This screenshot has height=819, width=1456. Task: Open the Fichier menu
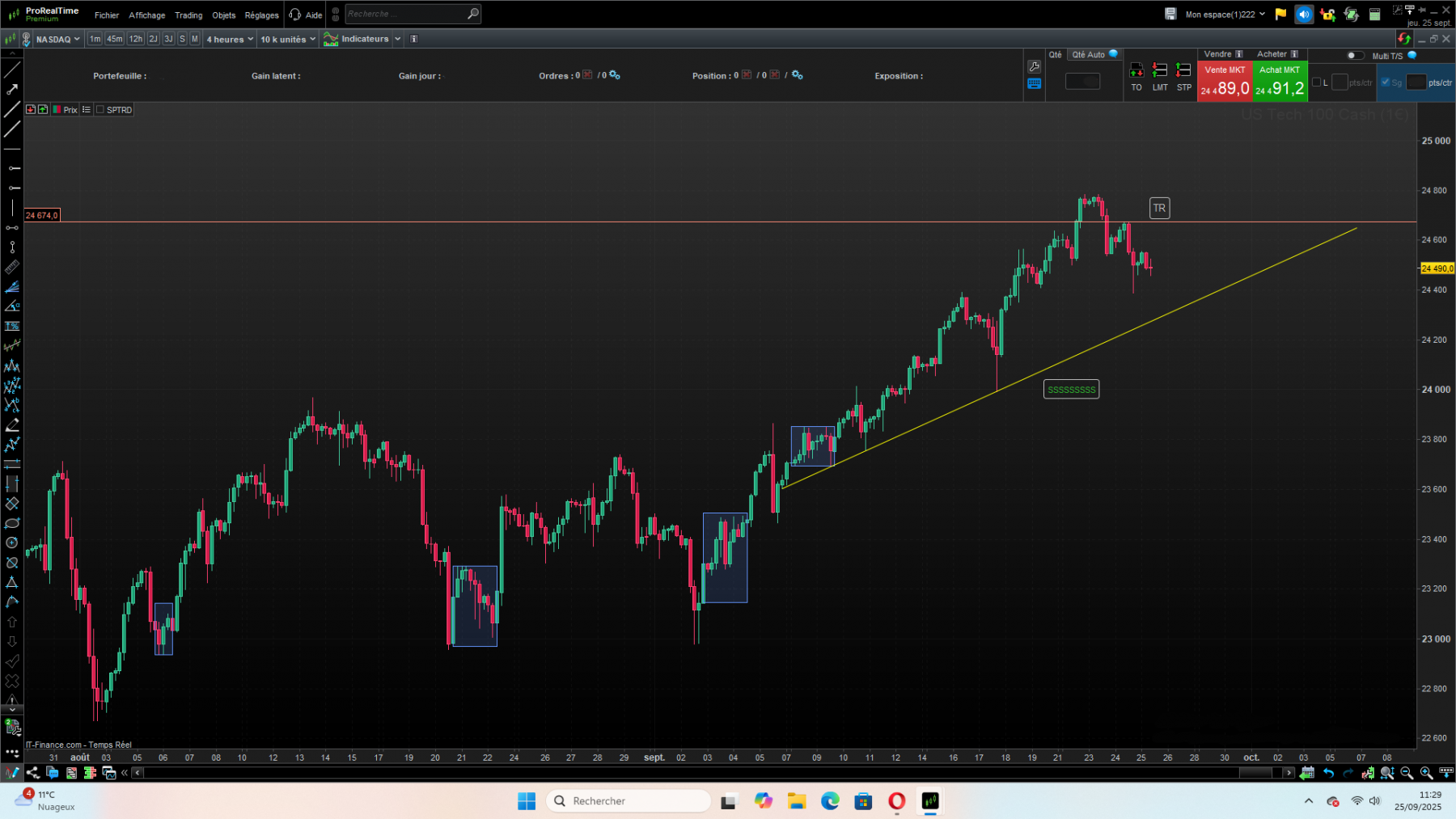pos(106,15)
